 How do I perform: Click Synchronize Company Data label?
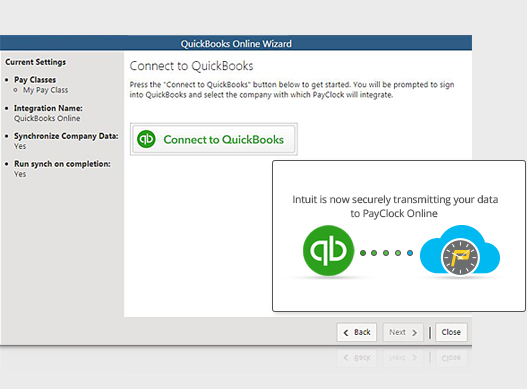click(66, 136)
